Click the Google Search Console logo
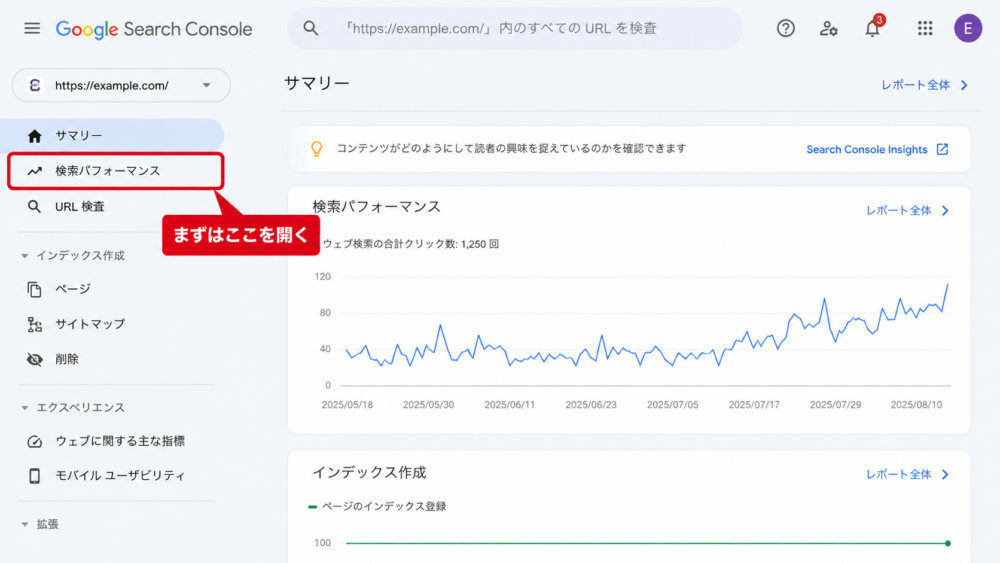The image size is (1000, 563). click(154, 29)
